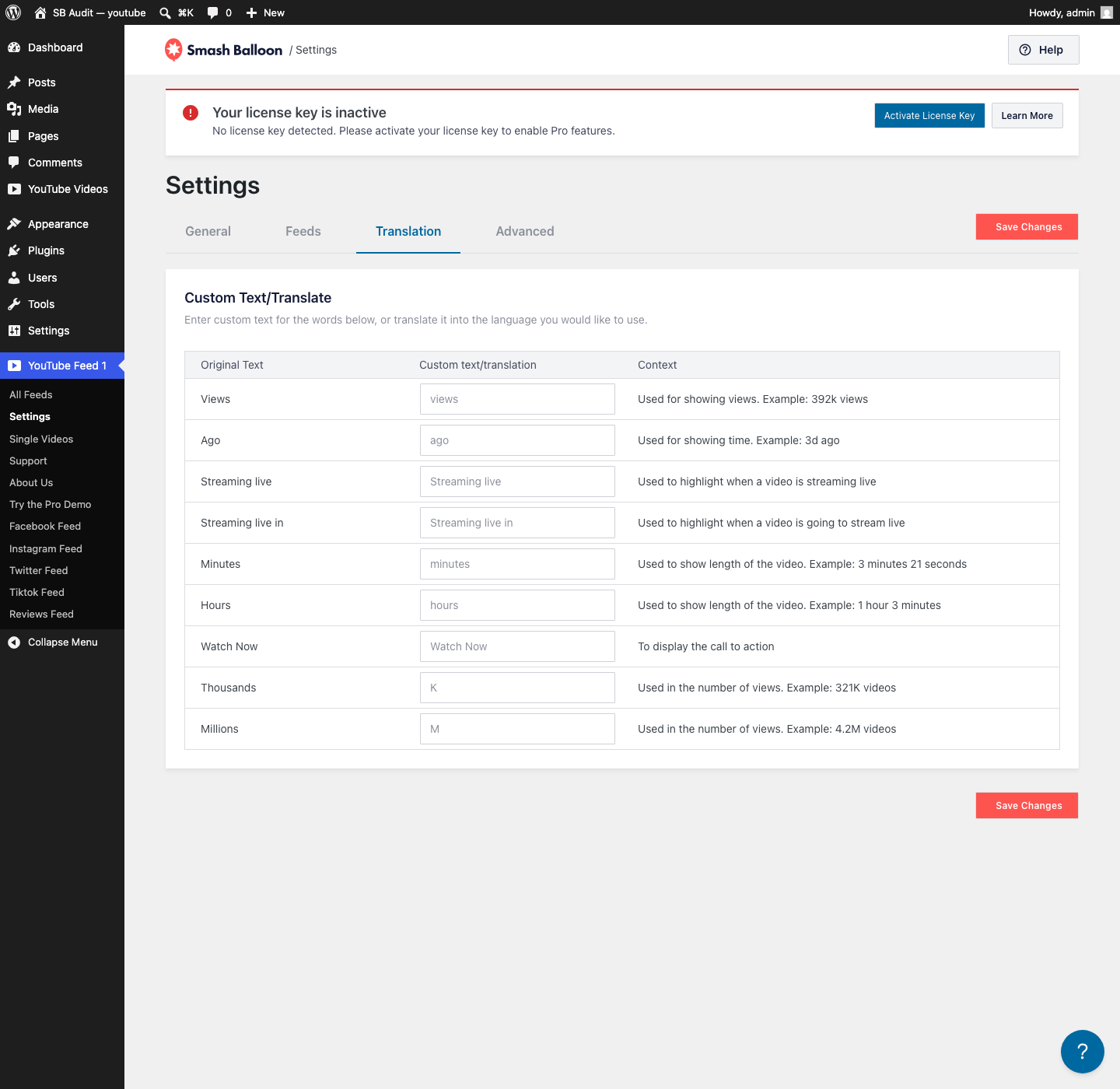Click the Media icon in sidebar

[x=14, y=109]
